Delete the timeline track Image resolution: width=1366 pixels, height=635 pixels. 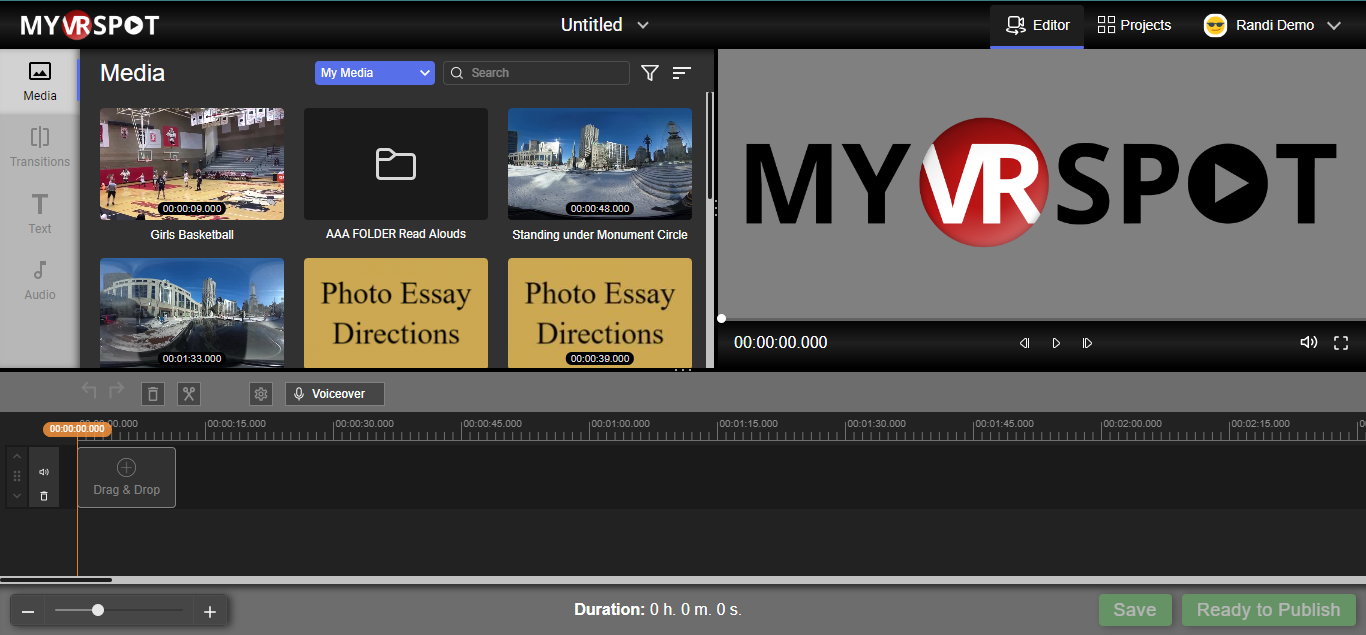(44, 496)
